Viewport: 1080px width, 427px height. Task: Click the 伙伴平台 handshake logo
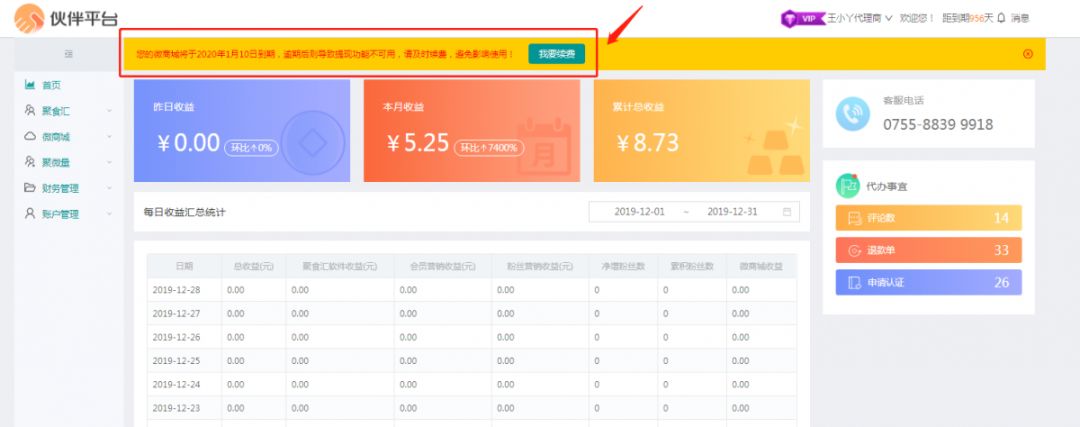tap(28, 18)
